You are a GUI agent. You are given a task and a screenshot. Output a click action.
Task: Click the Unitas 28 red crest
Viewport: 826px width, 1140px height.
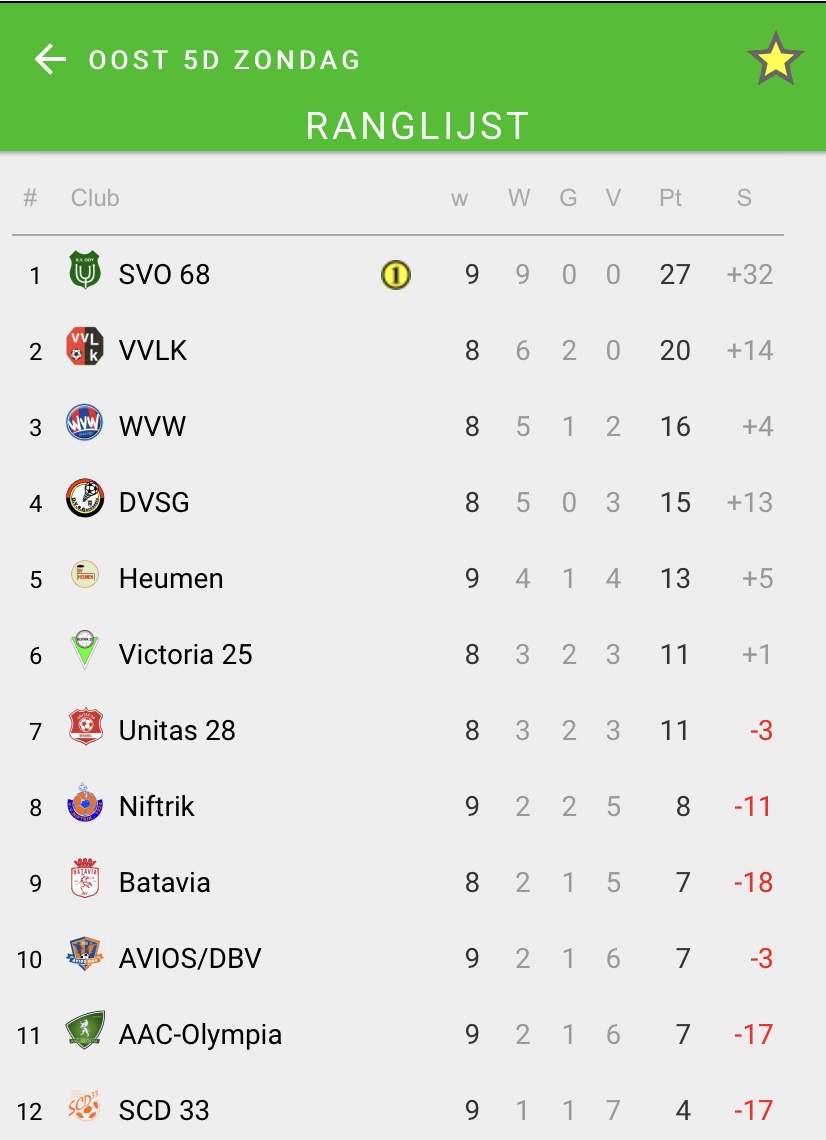click(x=85, y=728)
